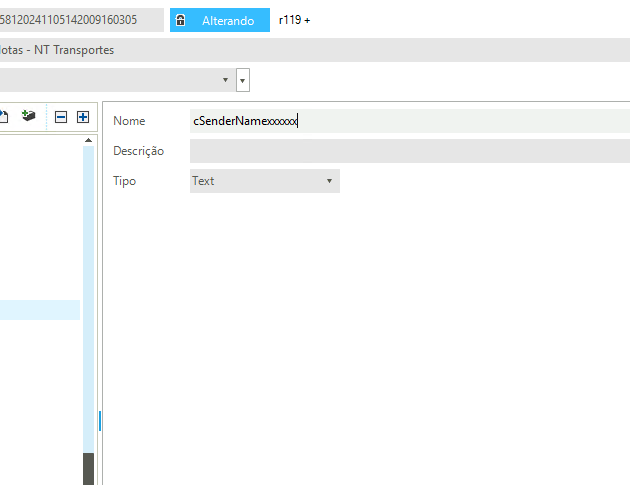Click the green-arrow import icon in tree toolbar
This screenshot has width=630, height=485.
[x=29, y=117]
